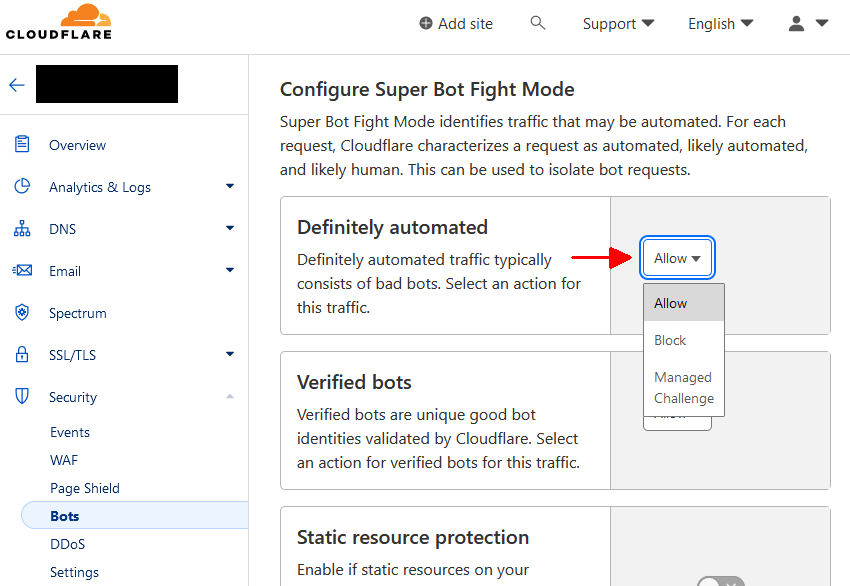
Task: Click the Add site link
Action: pos(456,24)
